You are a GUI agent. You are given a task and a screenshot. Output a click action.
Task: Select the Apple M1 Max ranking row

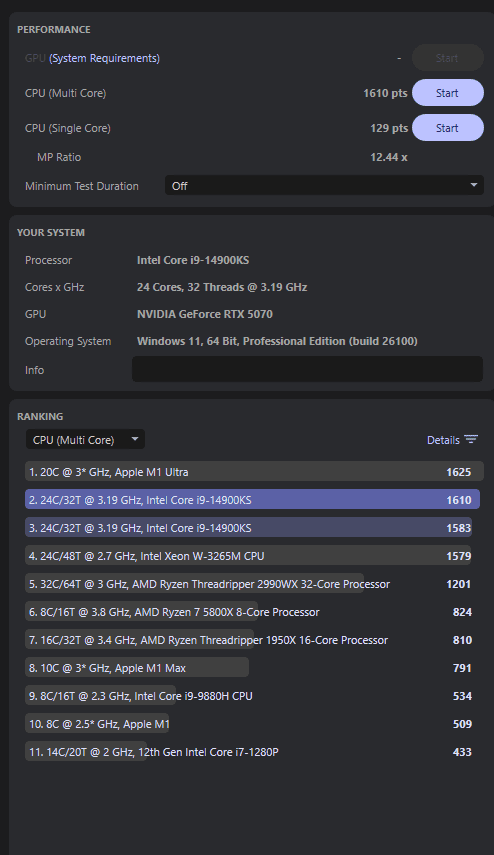(249, 667)
